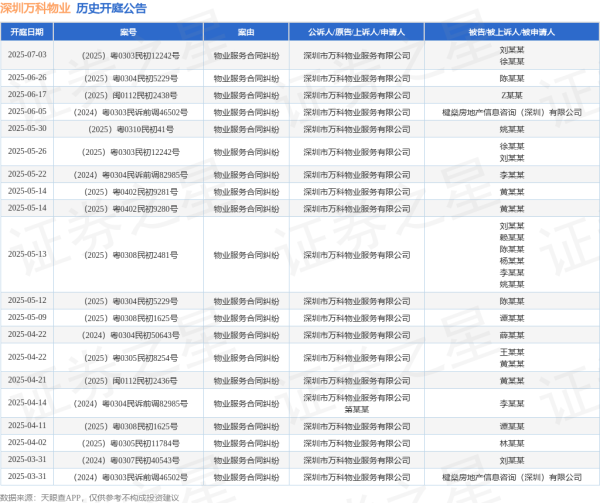Image resolution: width=600 pixels, height=503 pixels.
Task: Click case number 粤0308民初2481号
Action: (x=131, y=255)
